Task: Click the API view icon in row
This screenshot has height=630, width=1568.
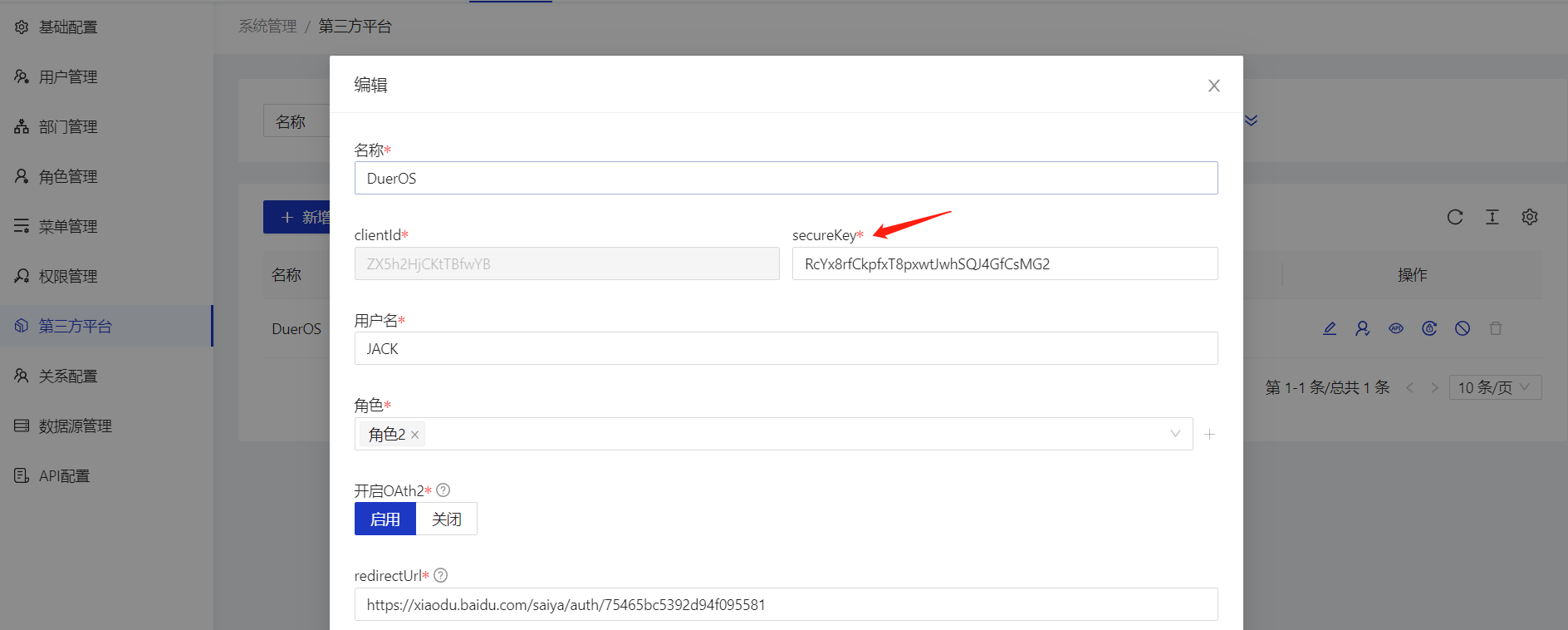Action: tap(1396, 328)
